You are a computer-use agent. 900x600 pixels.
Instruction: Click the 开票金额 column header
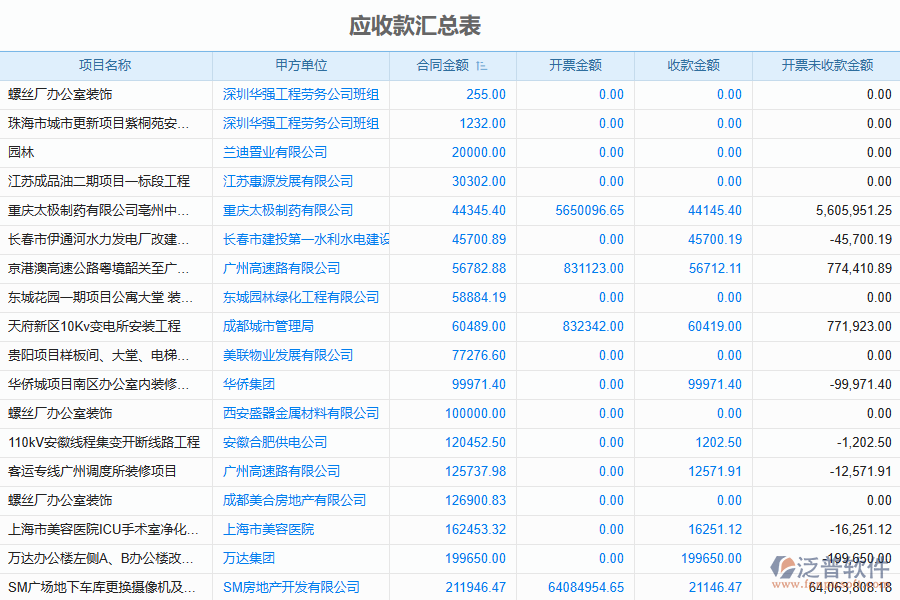click(x=575, y=65)
